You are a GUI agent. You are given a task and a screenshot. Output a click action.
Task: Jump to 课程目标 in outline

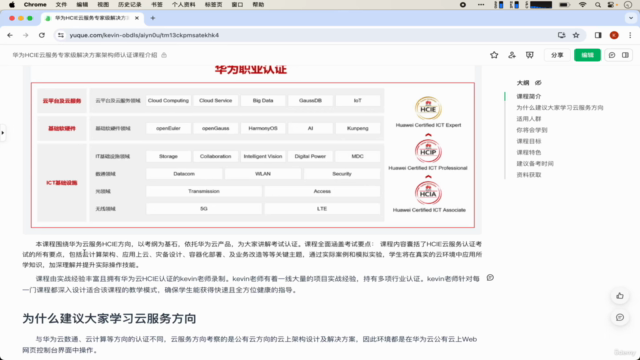(529, 141)
